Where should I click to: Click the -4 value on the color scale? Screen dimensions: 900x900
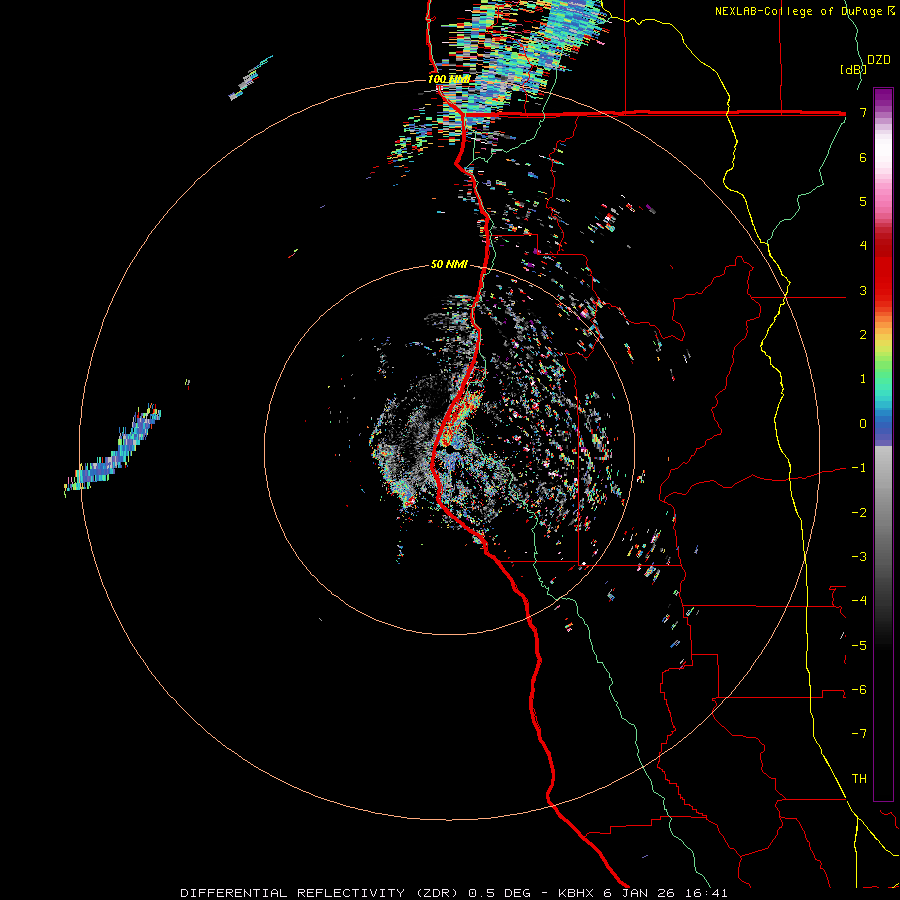[859, 600]
